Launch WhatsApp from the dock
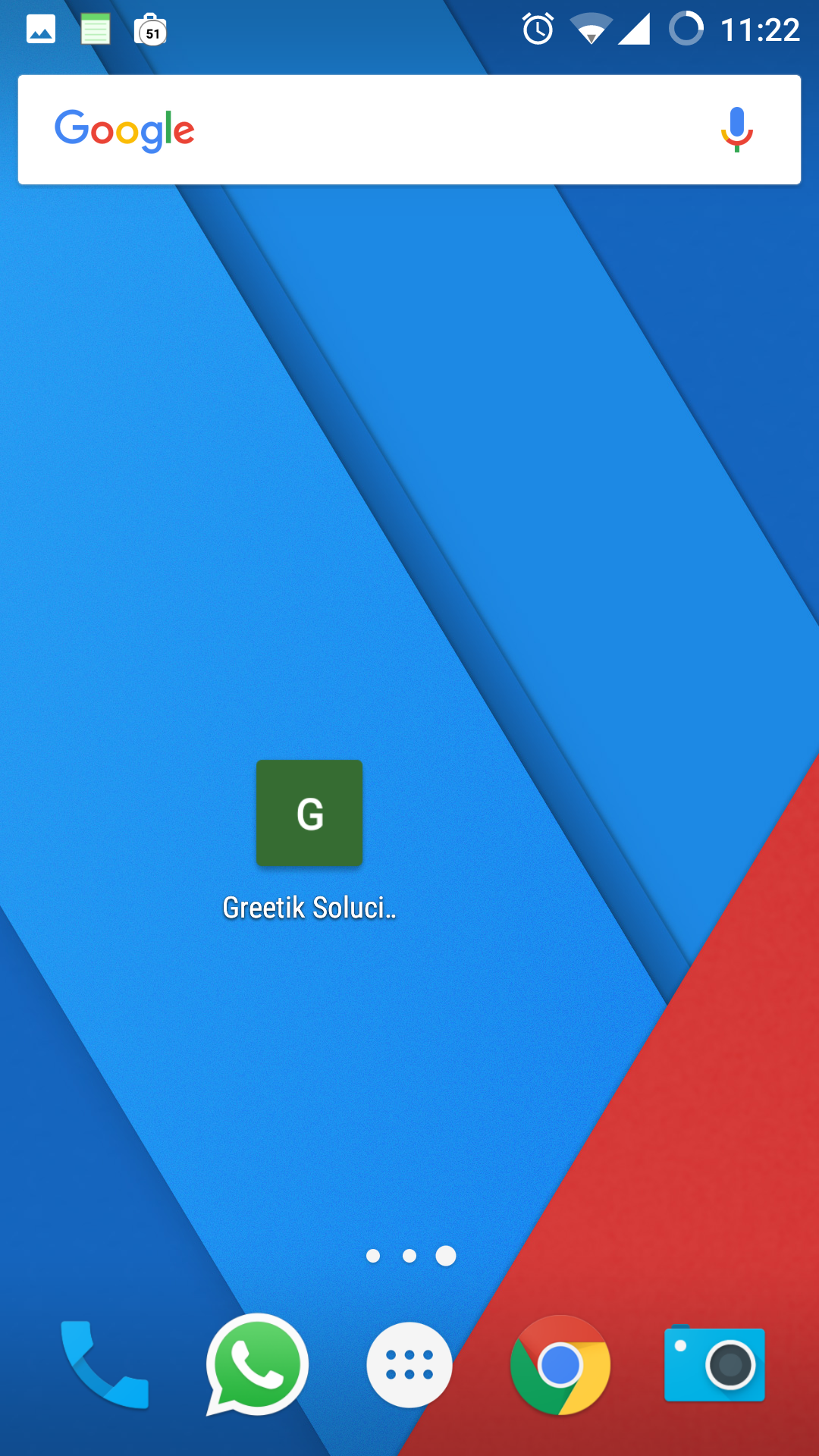The image size is (819, 1456). (x=257, y=1364)
